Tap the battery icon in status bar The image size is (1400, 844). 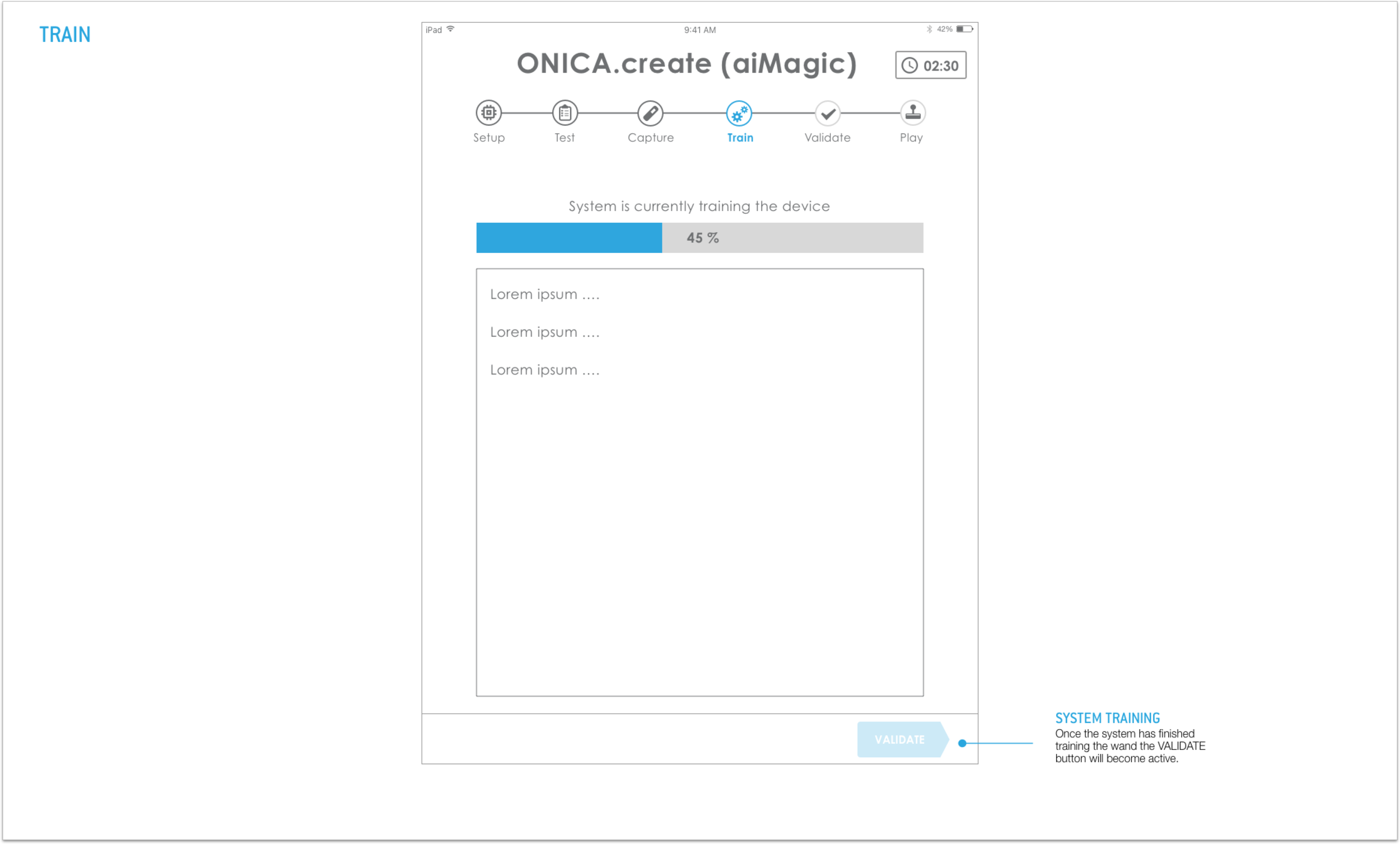click(964, 29)
